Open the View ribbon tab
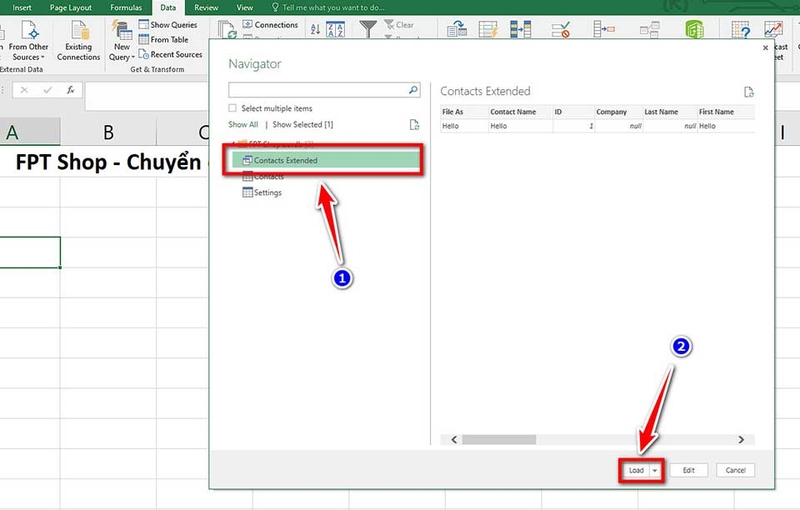Screen dimensions: 800x510 pyautogui.click(x=244, y=8)
